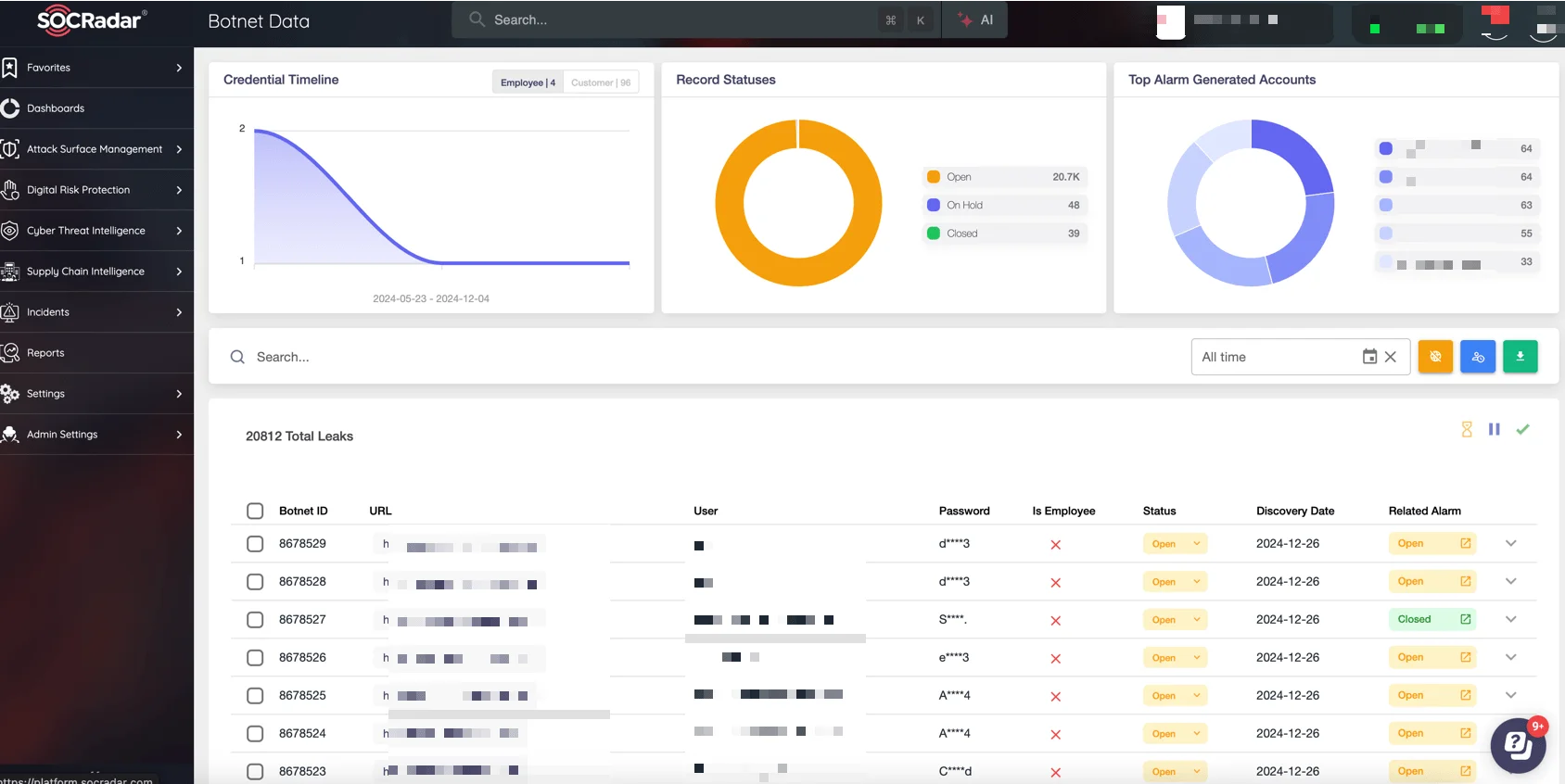
Task: Click the purple On Hold legend swatch
Action: point(934,206)
